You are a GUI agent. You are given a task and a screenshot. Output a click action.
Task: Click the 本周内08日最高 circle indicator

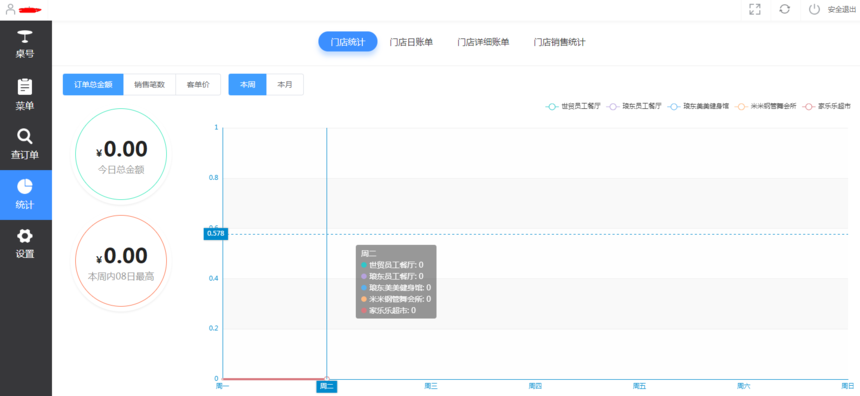pyautogui.click(x=121, y=261)
